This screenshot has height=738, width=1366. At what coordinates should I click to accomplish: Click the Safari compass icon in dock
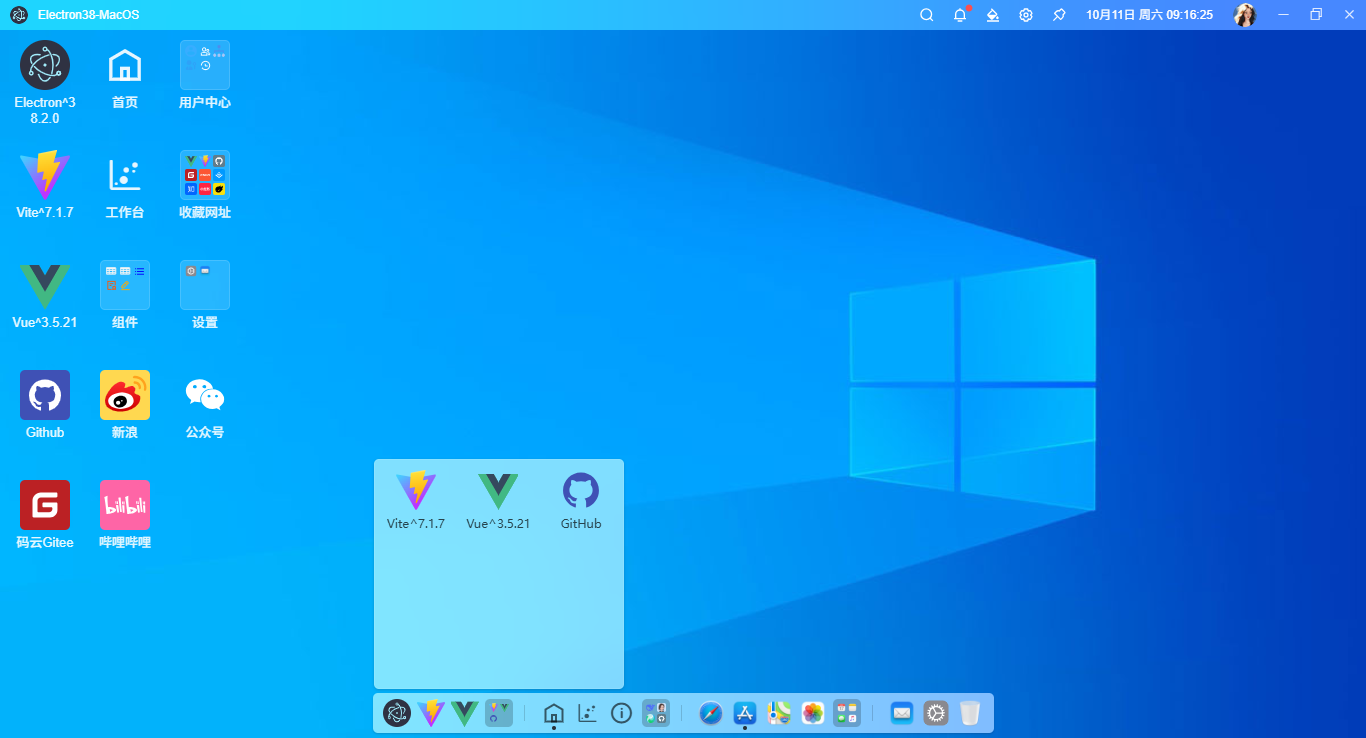(711, 713)
